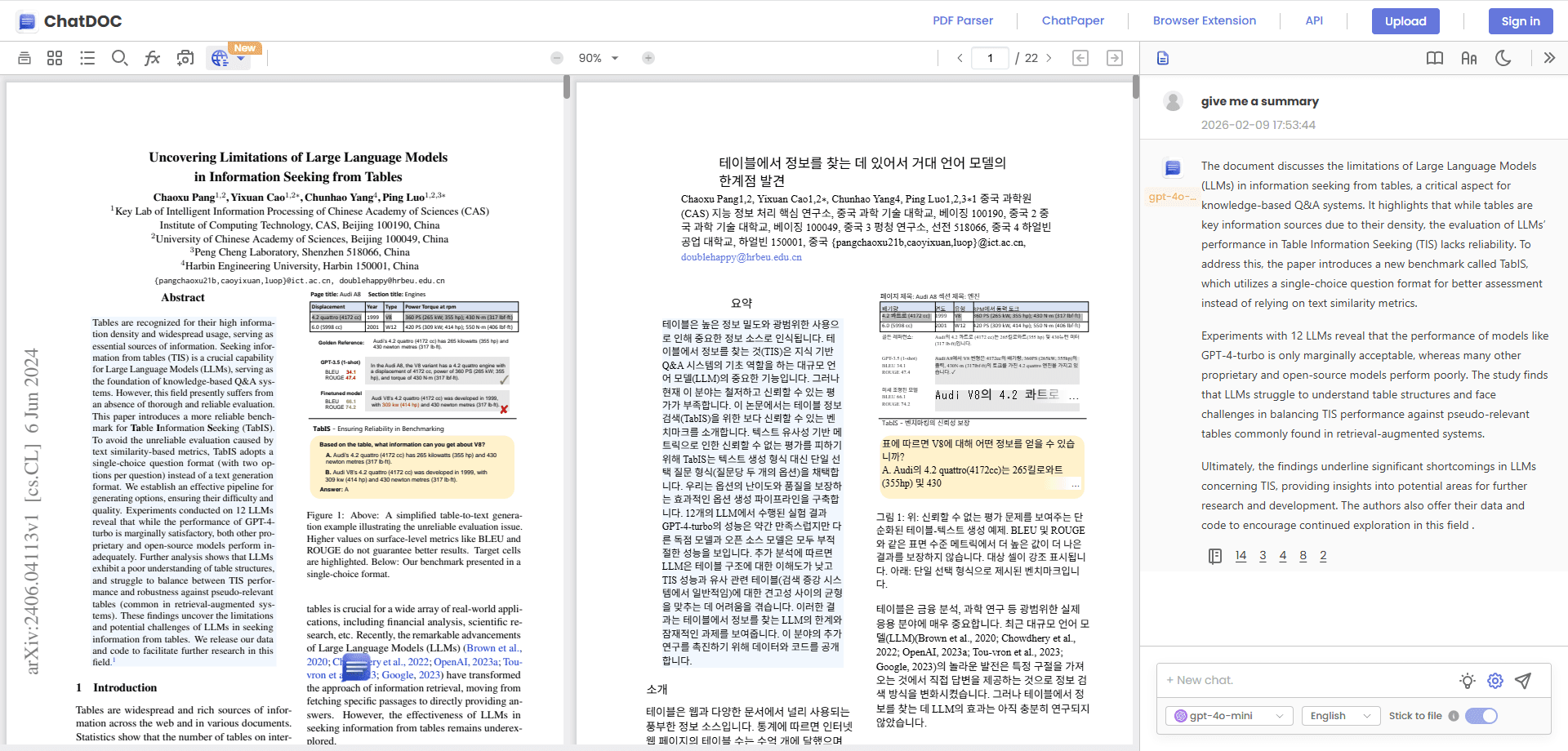Open search within the document
The width and height of the screenshot is (1568, 751).
120,58
